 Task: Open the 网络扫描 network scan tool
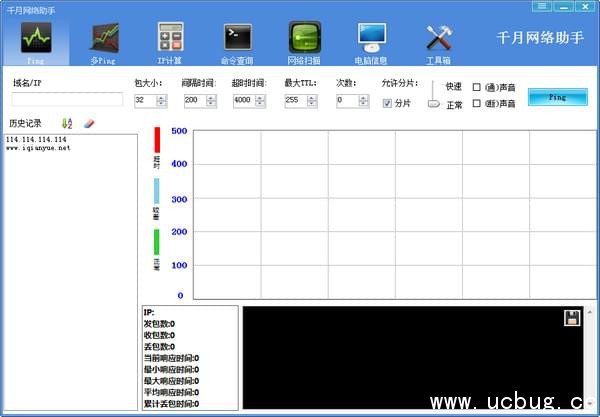pos(304,38)
